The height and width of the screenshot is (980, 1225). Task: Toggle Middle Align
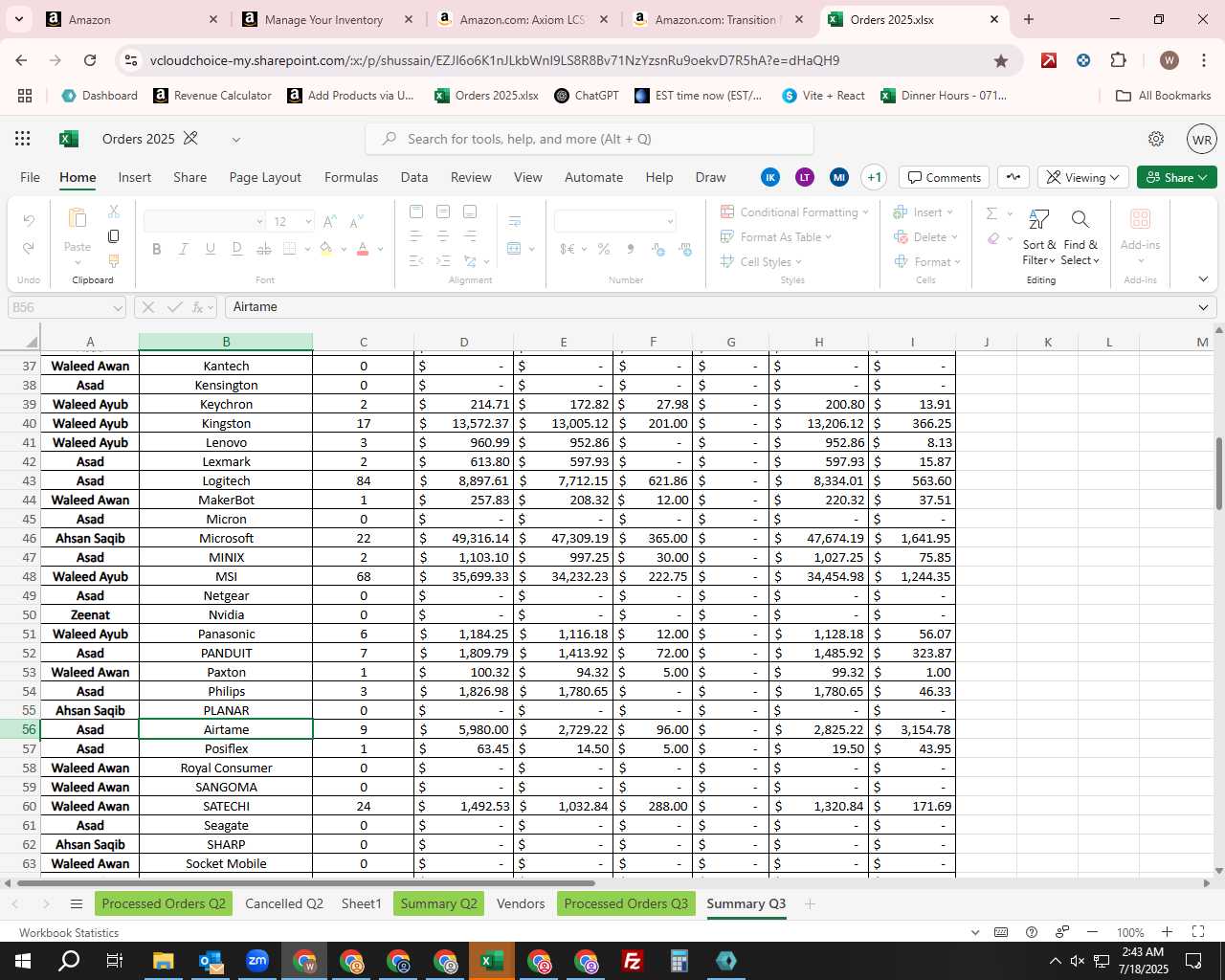(x=442, y=212)
